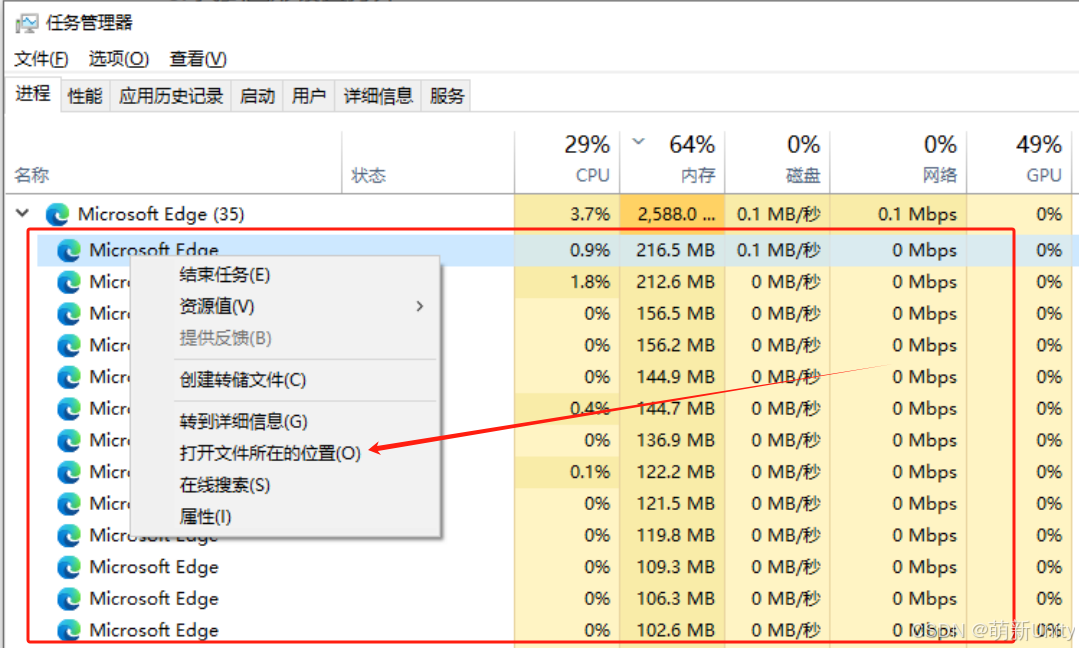Image resolution: width=1079 pixels, height=648 pixels.
Task: Sort by the 0% 网络 column header
Action: 898,162
